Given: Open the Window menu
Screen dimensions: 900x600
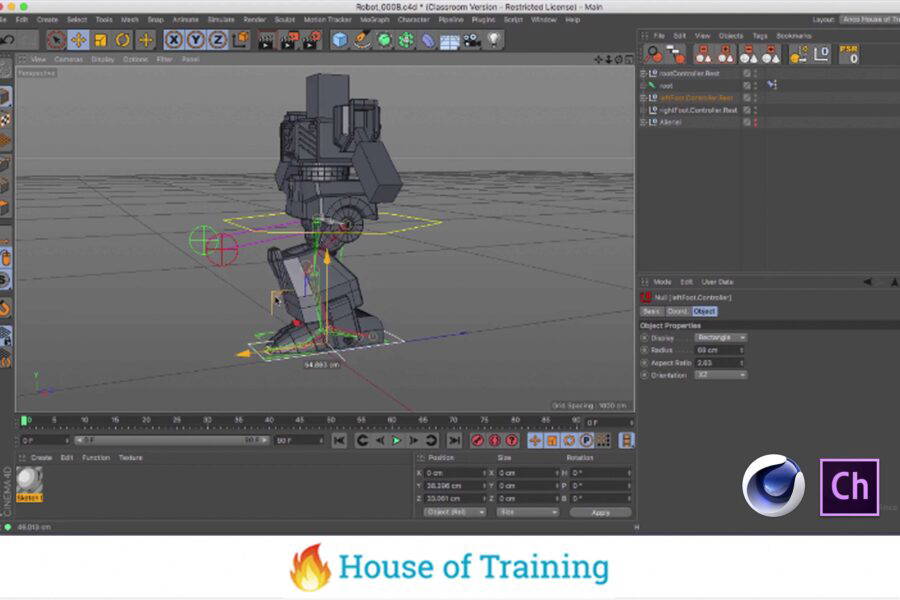Looking at the screenshot, I should click(544, 20).
